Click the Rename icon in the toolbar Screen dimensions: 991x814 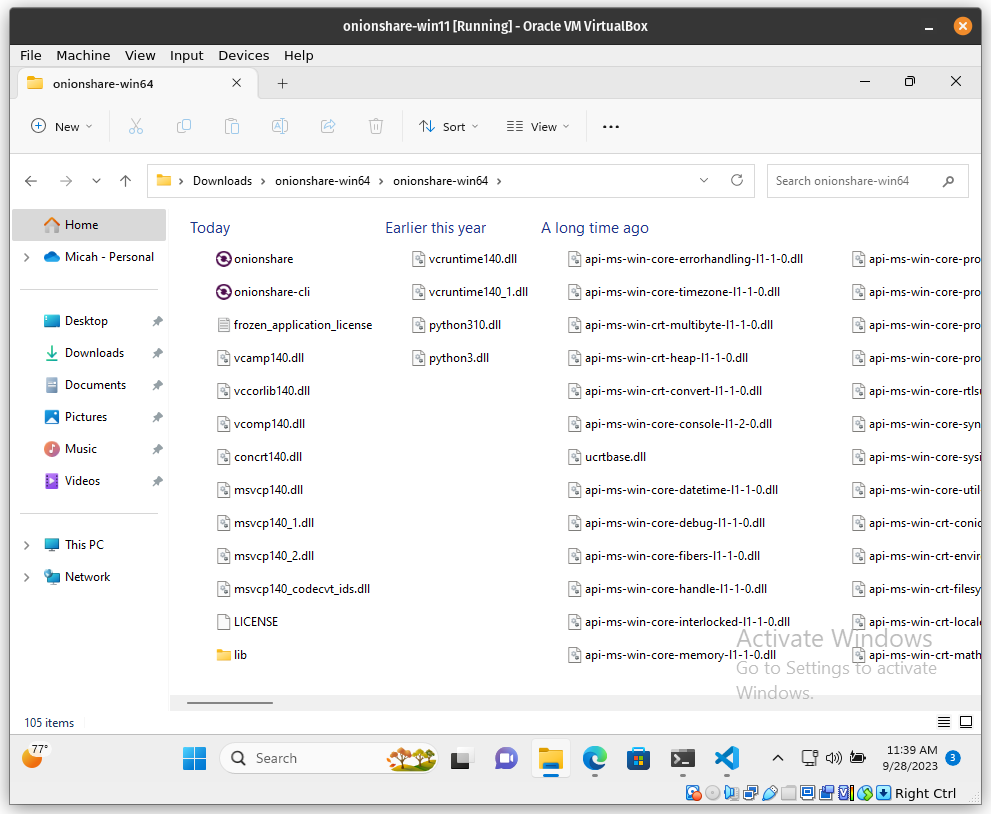(280, 126)
